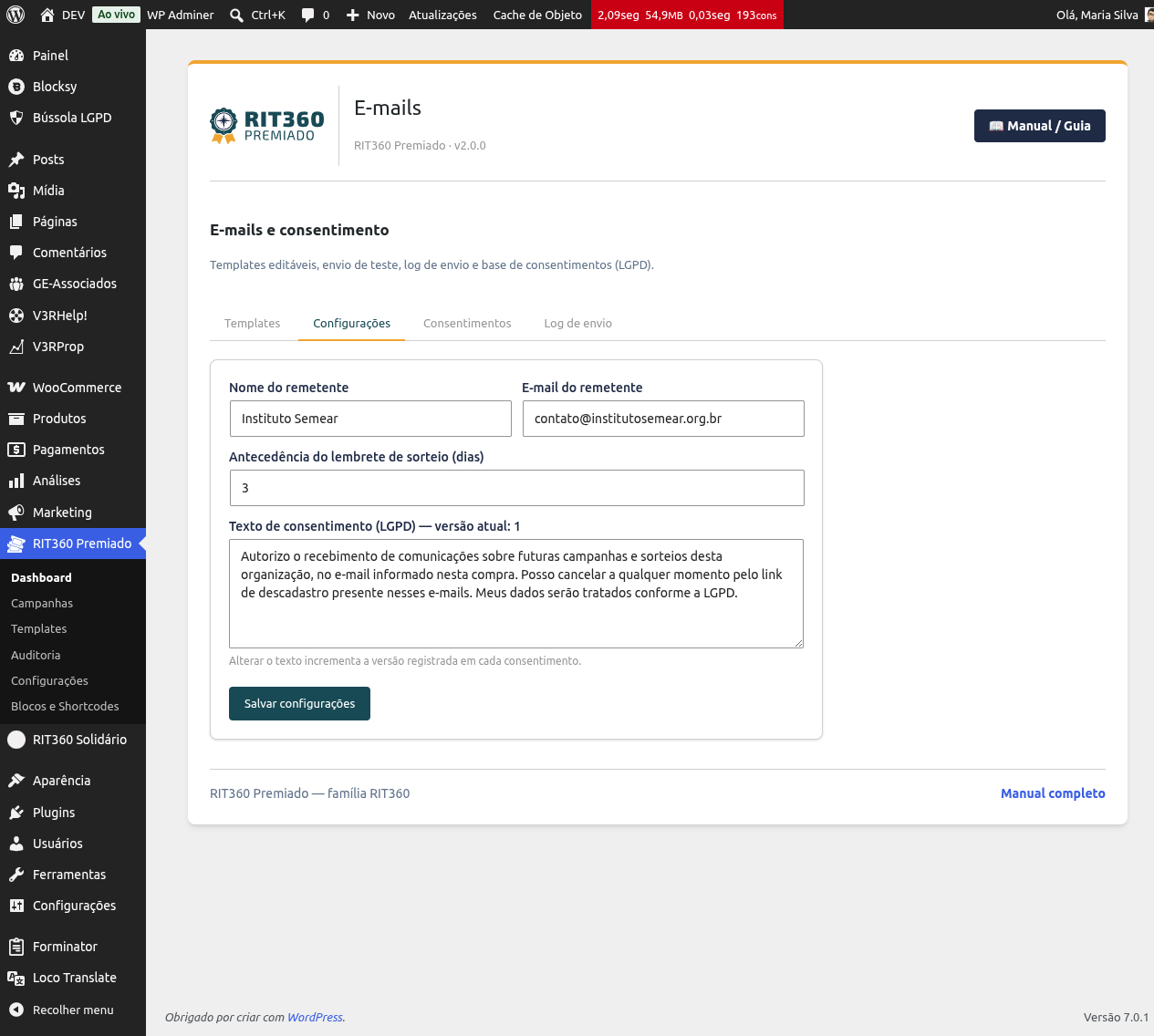1154x1036 pixels.
Task: Click the RIT360 Premiado ticket icon
Action: click(x=16, y=544)
